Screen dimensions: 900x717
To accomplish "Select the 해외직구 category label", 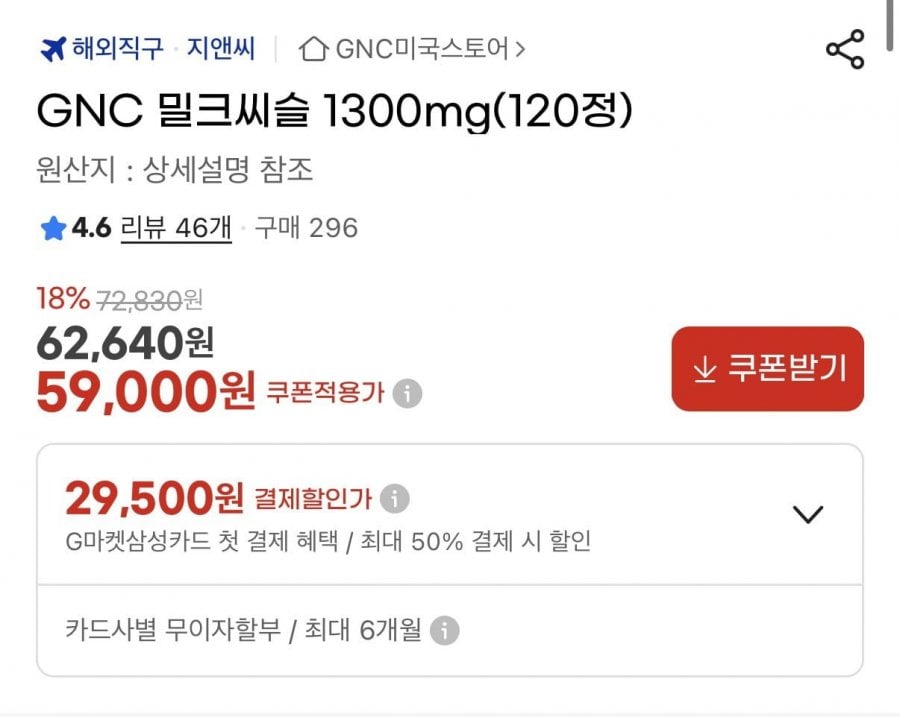I will click(117, 48).
